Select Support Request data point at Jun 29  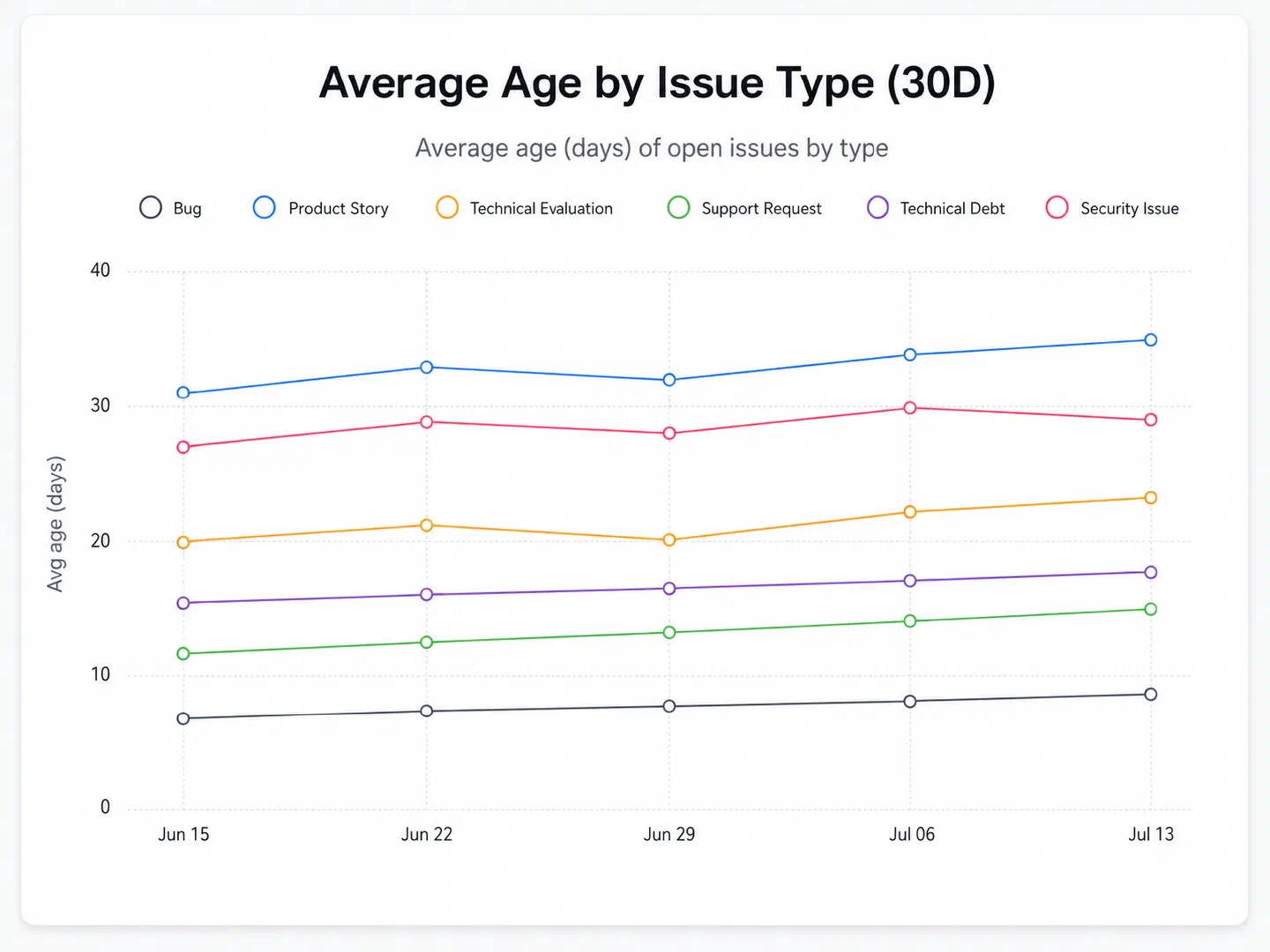tap(669, 632)
